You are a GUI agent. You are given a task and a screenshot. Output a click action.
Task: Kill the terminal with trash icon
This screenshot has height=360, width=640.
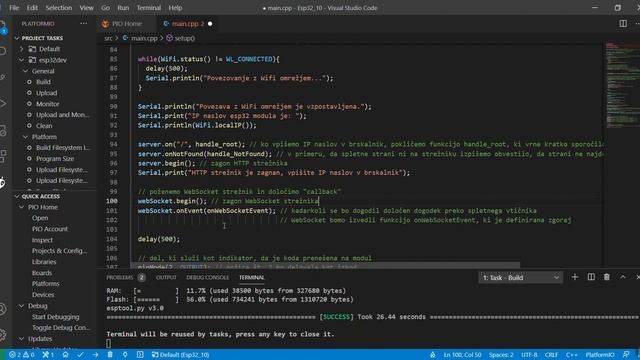coord(607,277)
